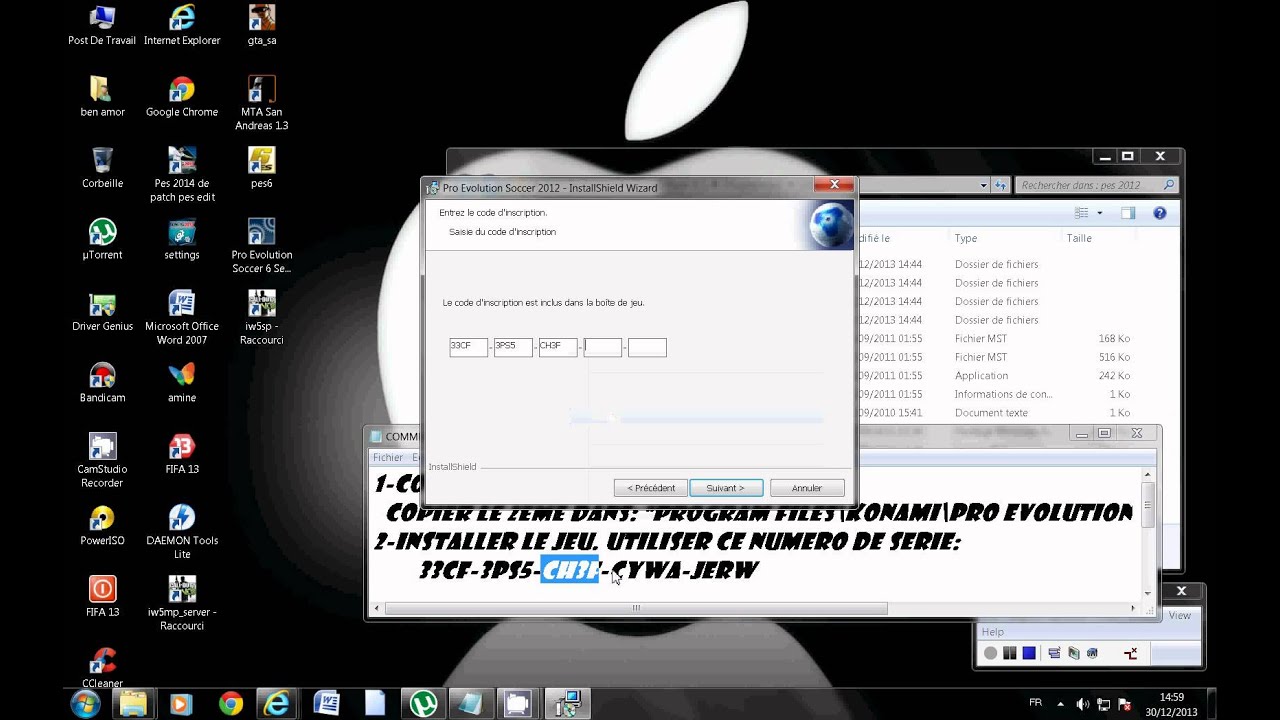
Task: Launch iw5sp - Raccourci shortcut
Action: tap(262, 318)
